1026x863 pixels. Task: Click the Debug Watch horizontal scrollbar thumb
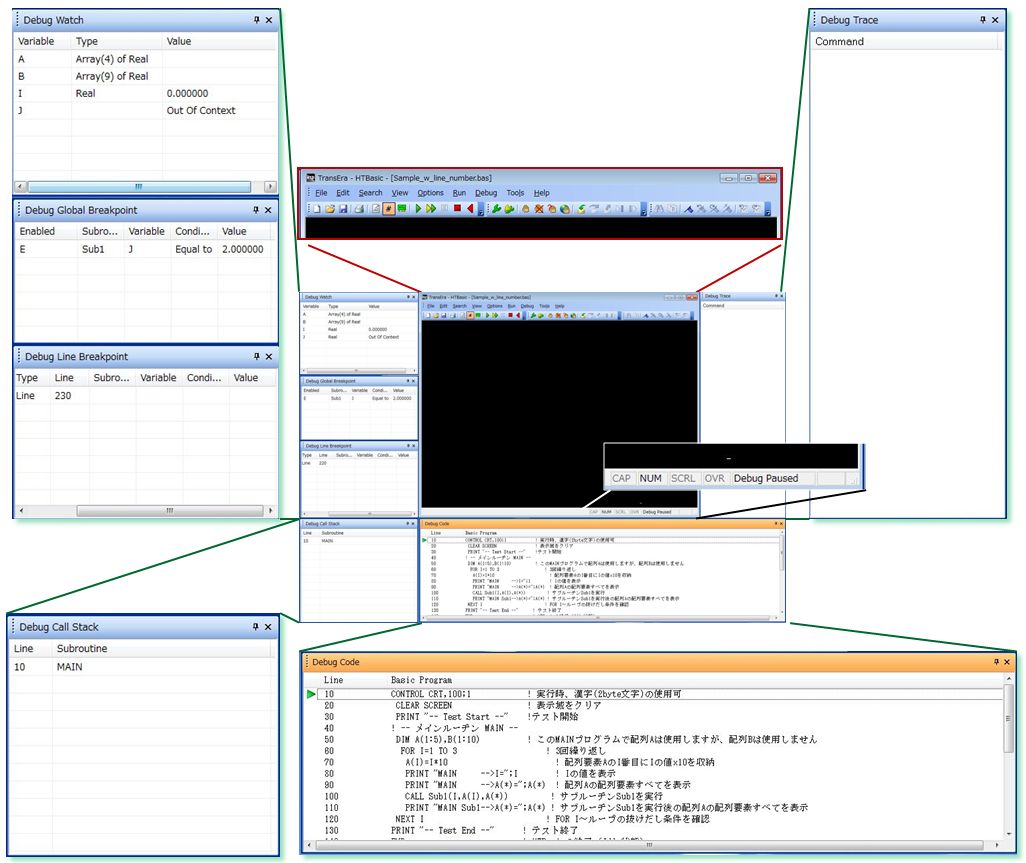point(139,186)
